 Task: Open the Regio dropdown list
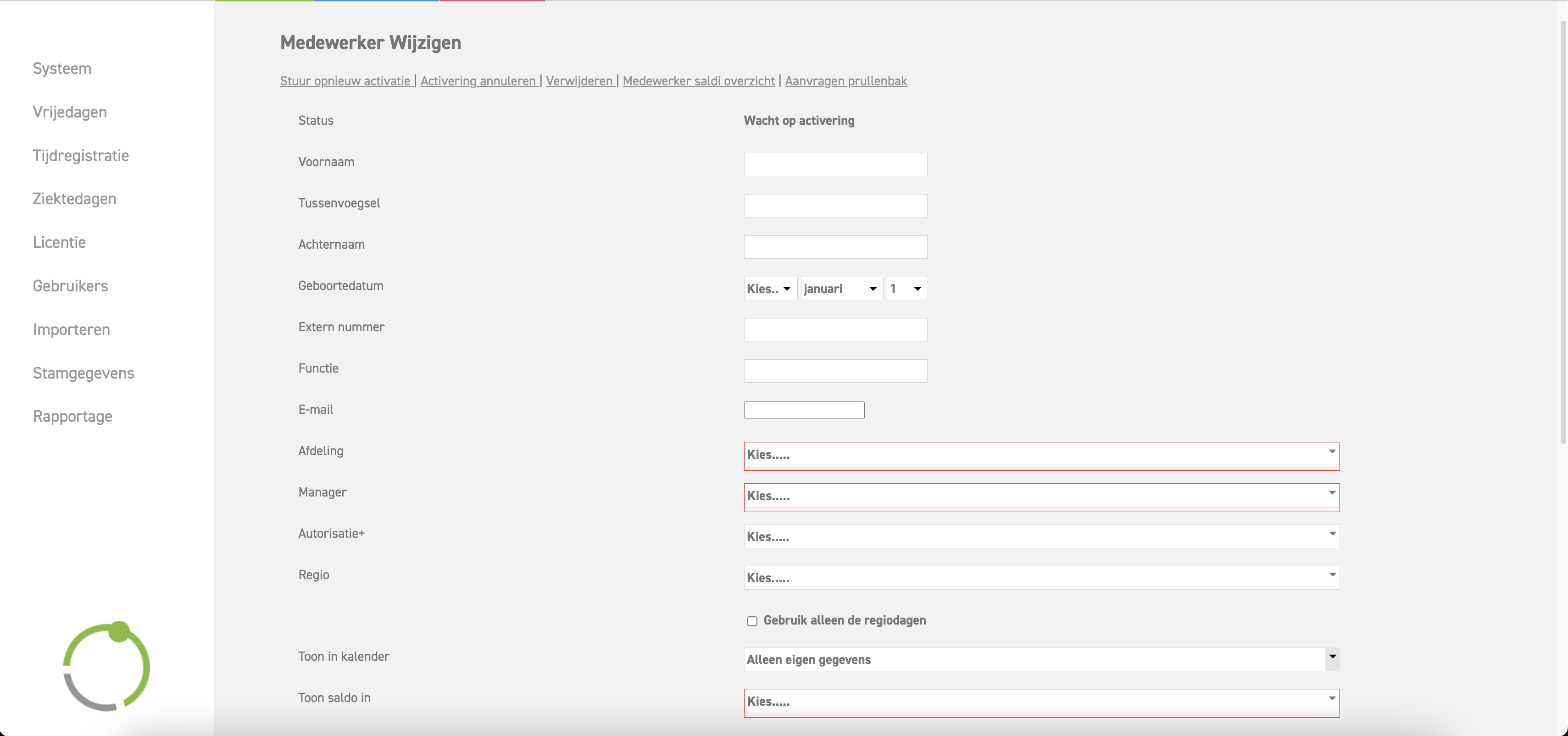[x=1041, y=578]
